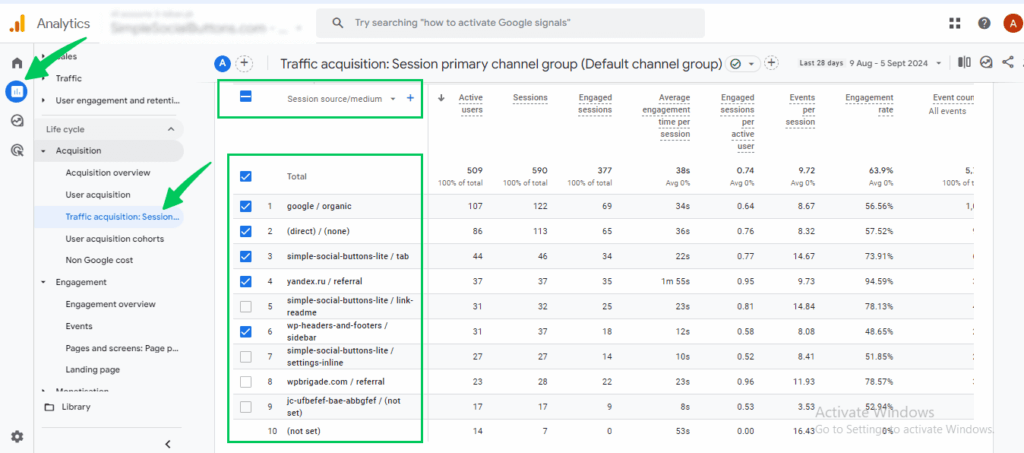Uncheck the yandex.ru / referral row checkbox
The image size is (1024, 453).
click(x=246, y=281)
